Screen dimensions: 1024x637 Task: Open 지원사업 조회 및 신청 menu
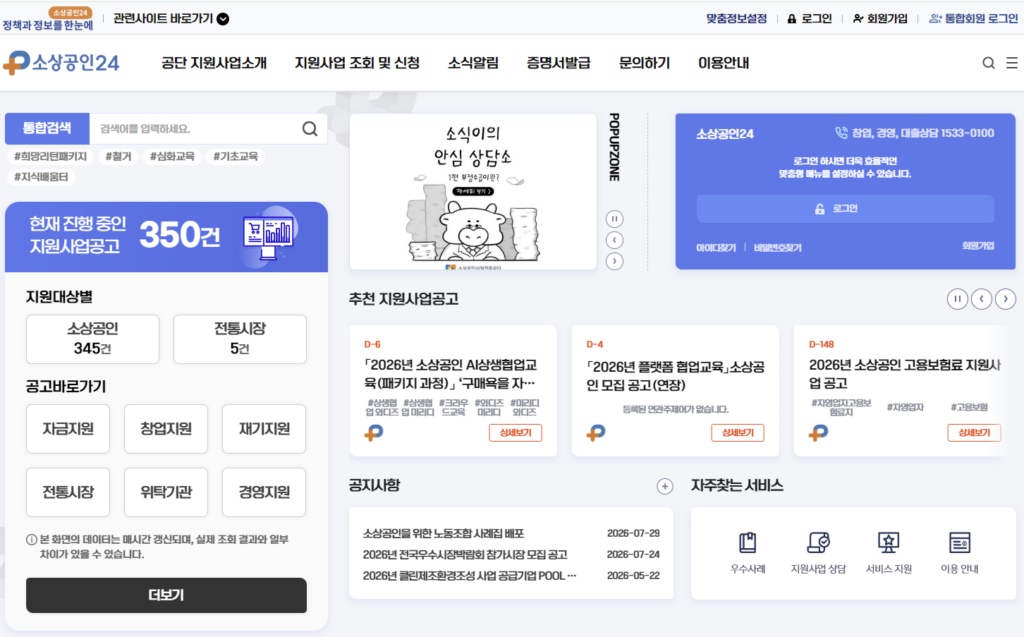(x=357, y=63)
